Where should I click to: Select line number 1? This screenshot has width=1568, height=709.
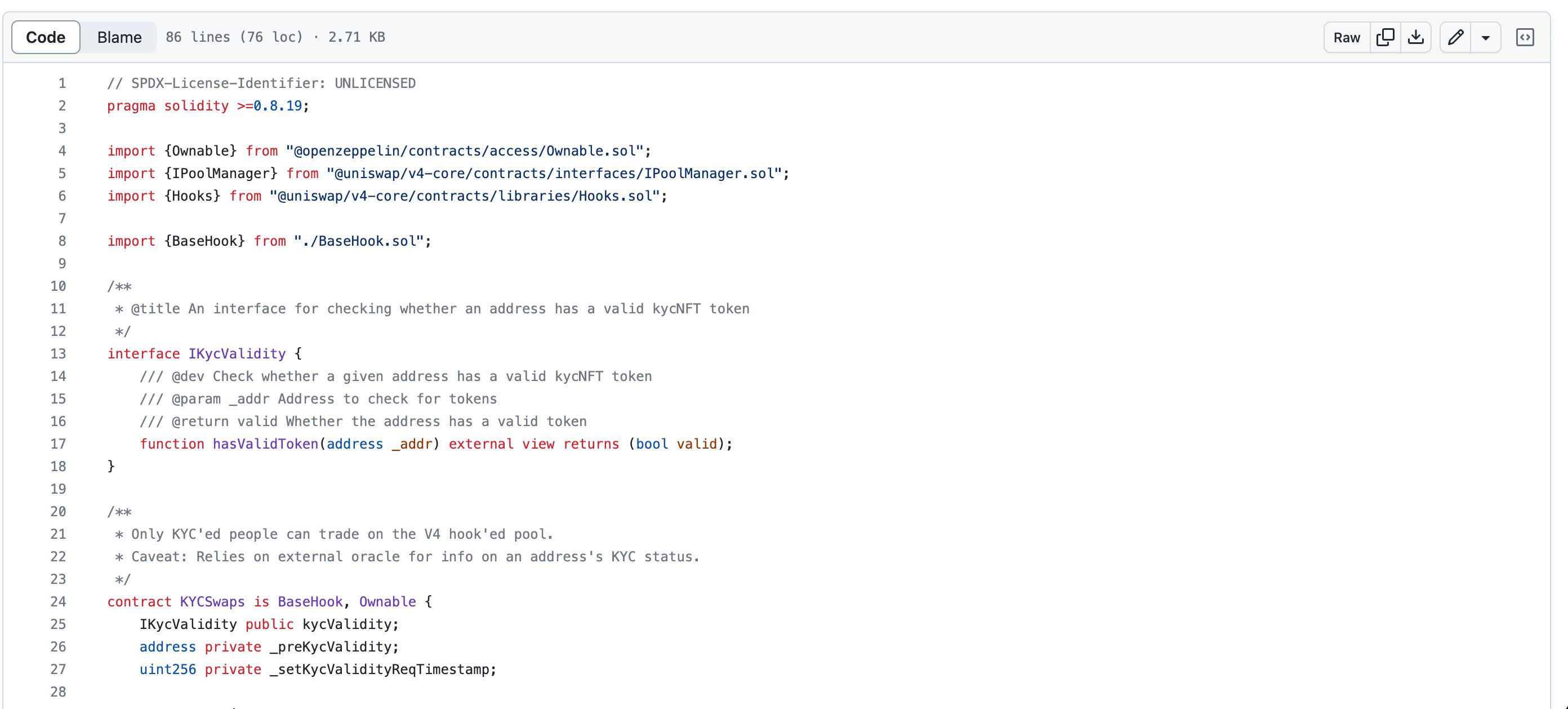pos(62,83)
